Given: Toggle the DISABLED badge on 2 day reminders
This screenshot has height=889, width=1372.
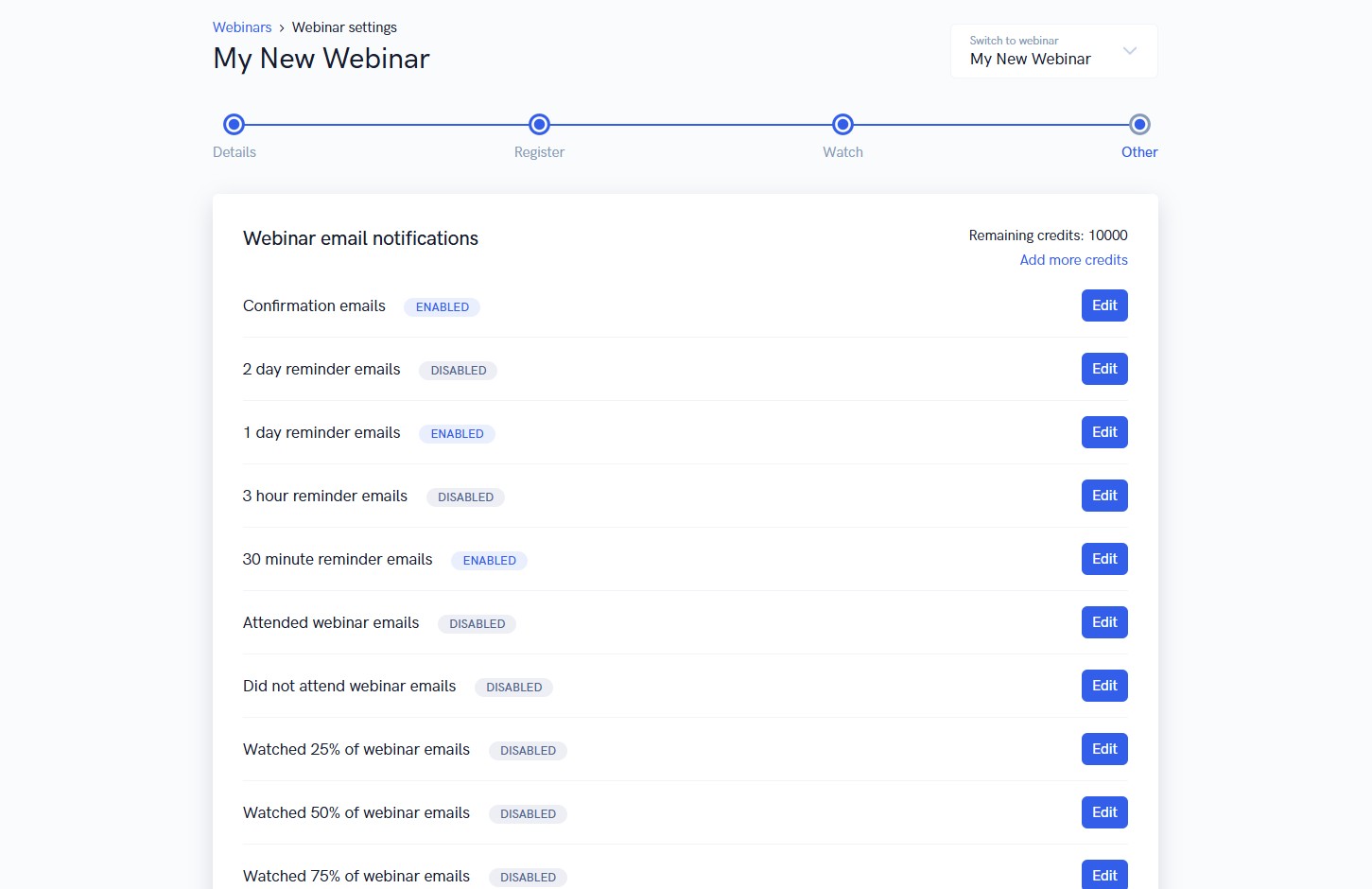Looking at the screenshot, I should tap(458, 370).
